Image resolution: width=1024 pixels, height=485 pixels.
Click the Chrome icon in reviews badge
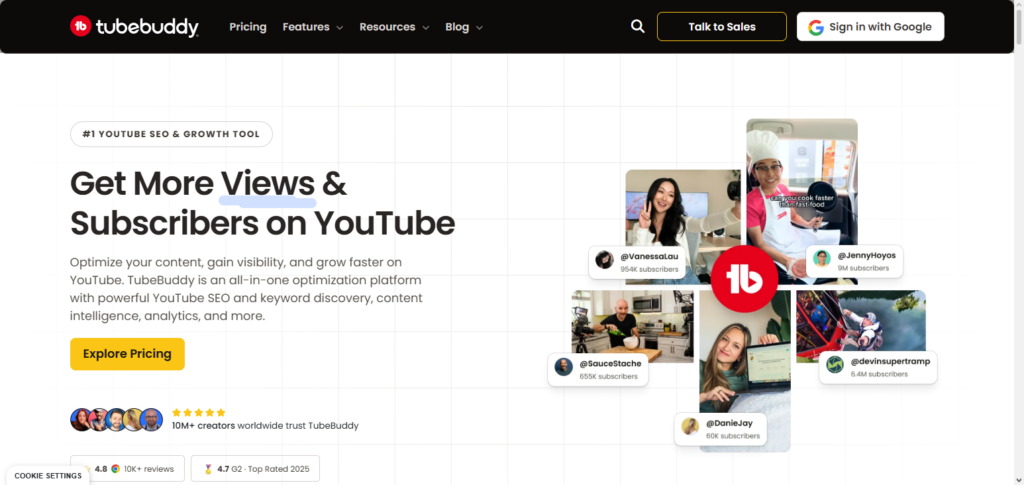(116, 469)
